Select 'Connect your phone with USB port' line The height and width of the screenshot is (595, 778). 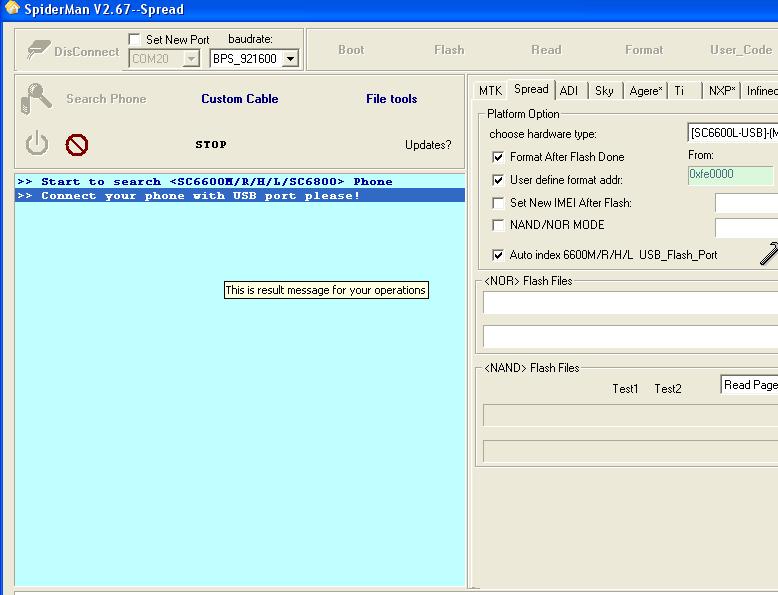pyautogui.click(x=240, y=195)
